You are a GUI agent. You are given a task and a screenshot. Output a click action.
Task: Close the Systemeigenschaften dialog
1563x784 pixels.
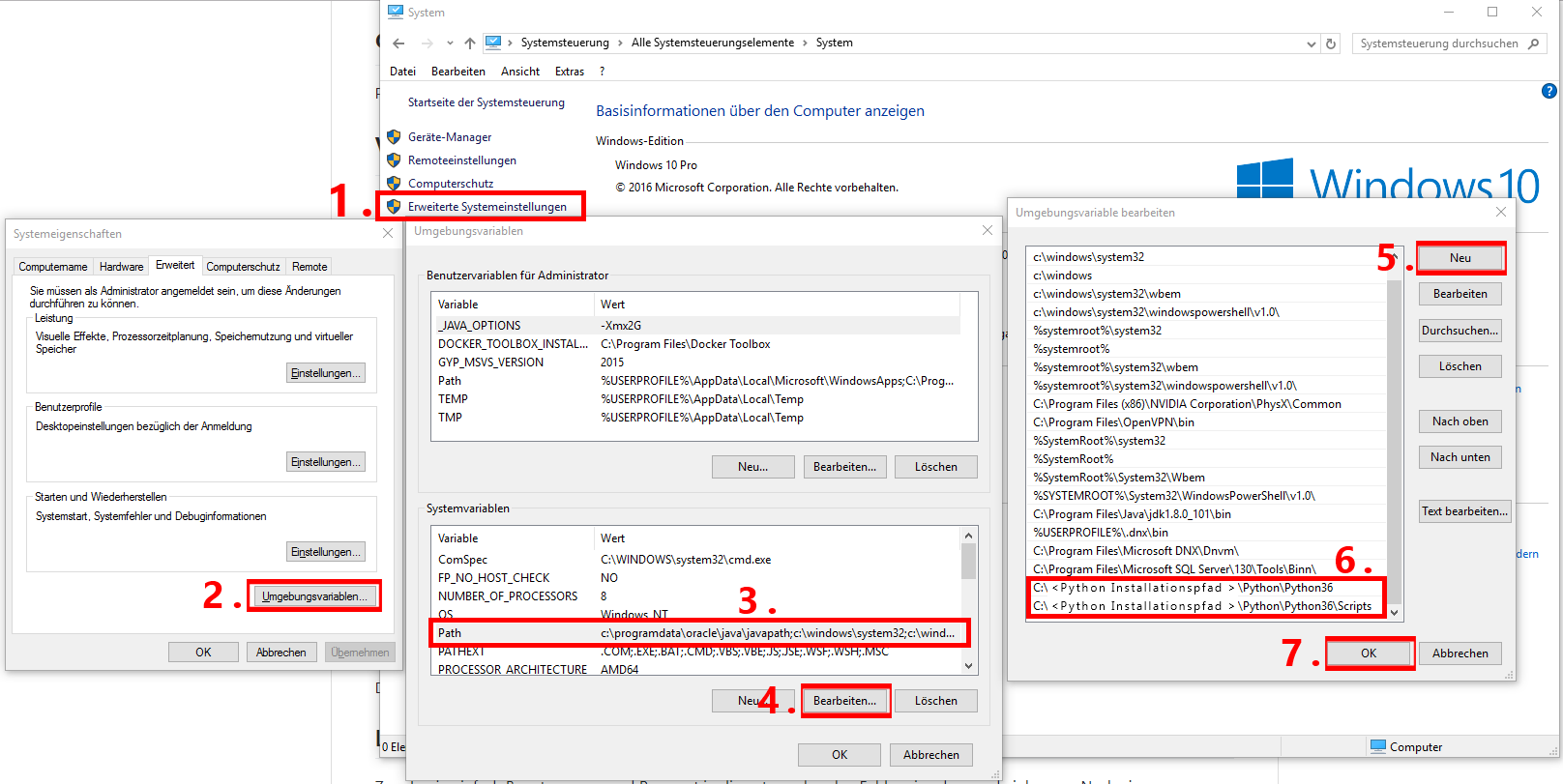[388, 233]
